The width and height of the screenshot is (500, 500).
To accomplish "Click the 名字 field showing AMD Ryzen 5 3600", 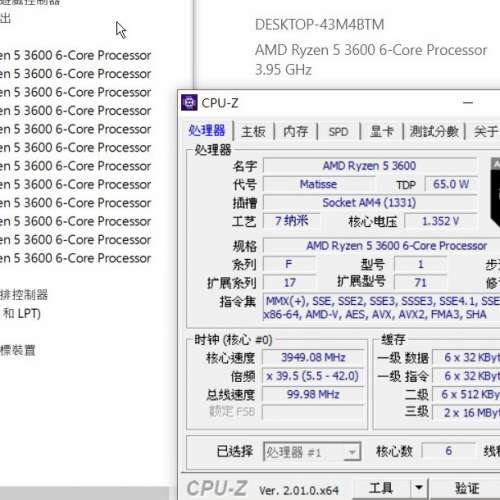I will 369,166.
